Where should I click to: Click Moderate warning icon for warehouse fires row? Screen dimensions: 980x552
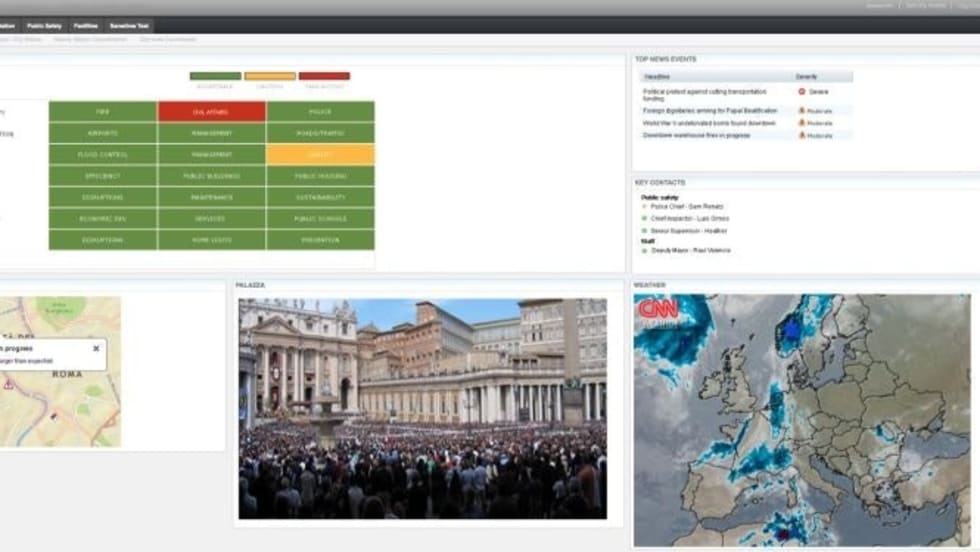tap(801, 135)
